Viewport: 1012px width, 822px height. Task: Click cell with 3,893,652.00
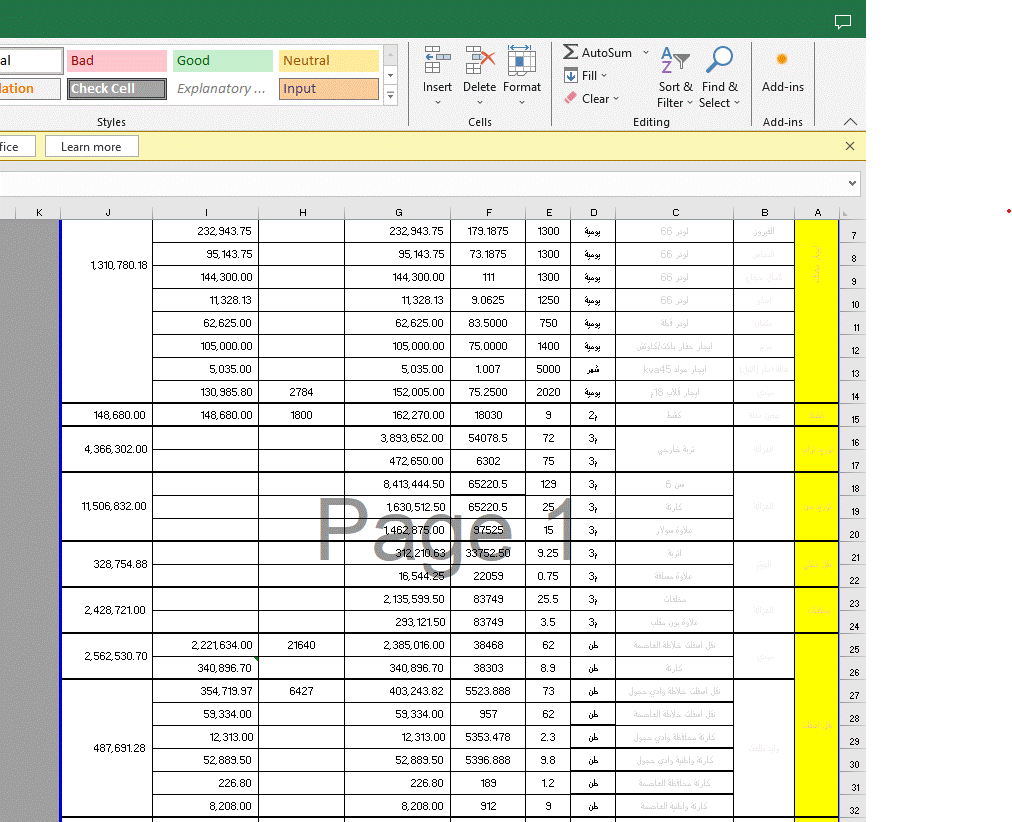398,438
